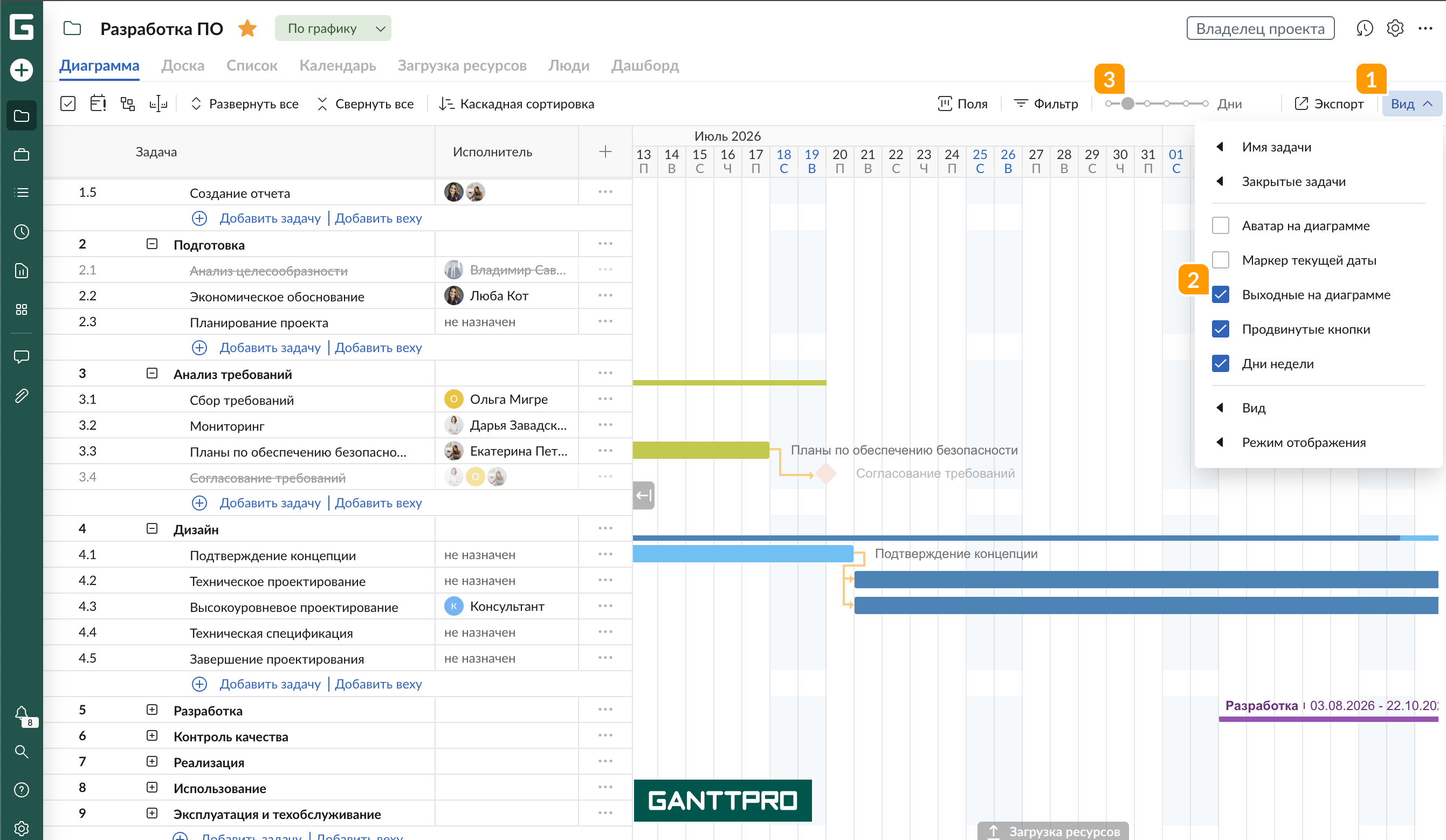
Task: Click the add column plus in table header
Action: pos(605,152)
